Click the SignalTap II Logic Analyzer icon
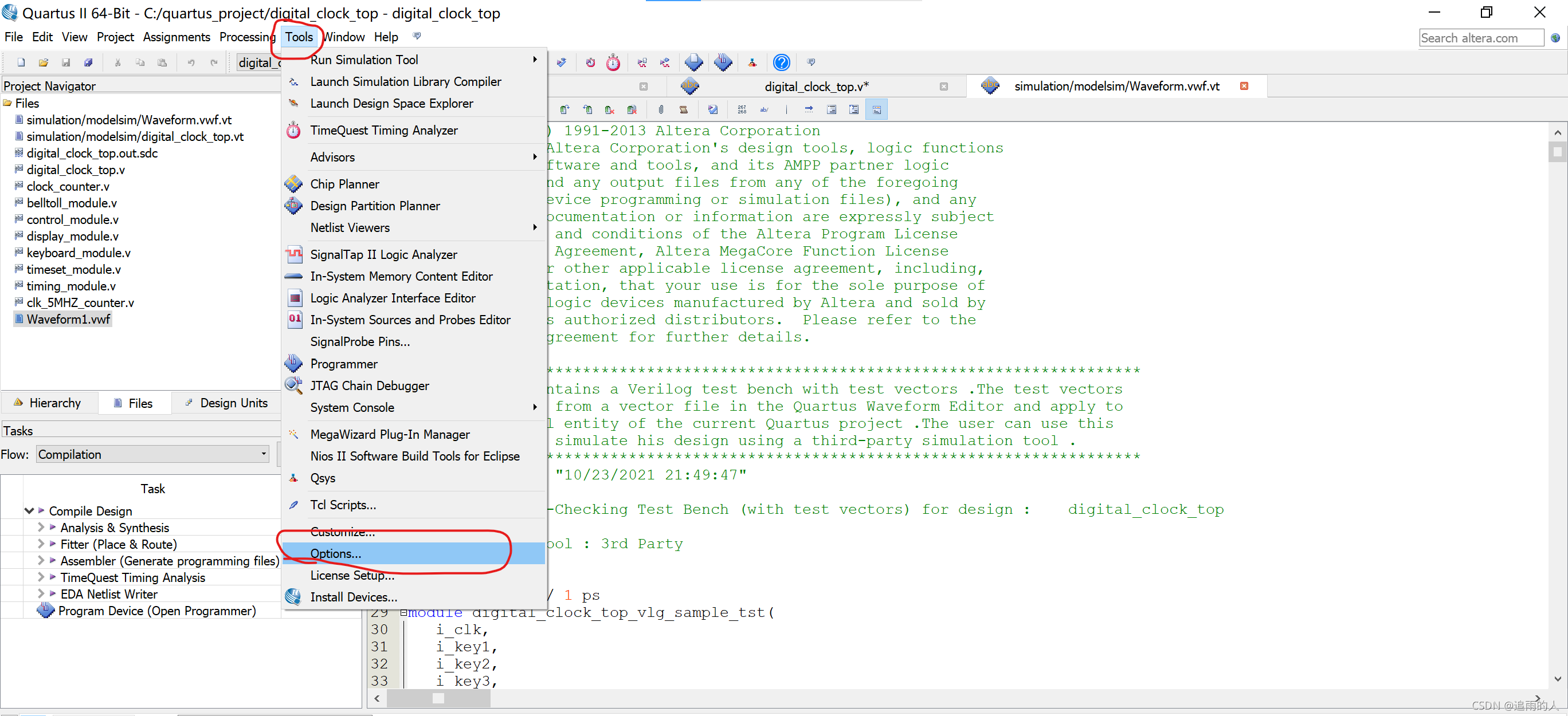 (x=294, y=254)
